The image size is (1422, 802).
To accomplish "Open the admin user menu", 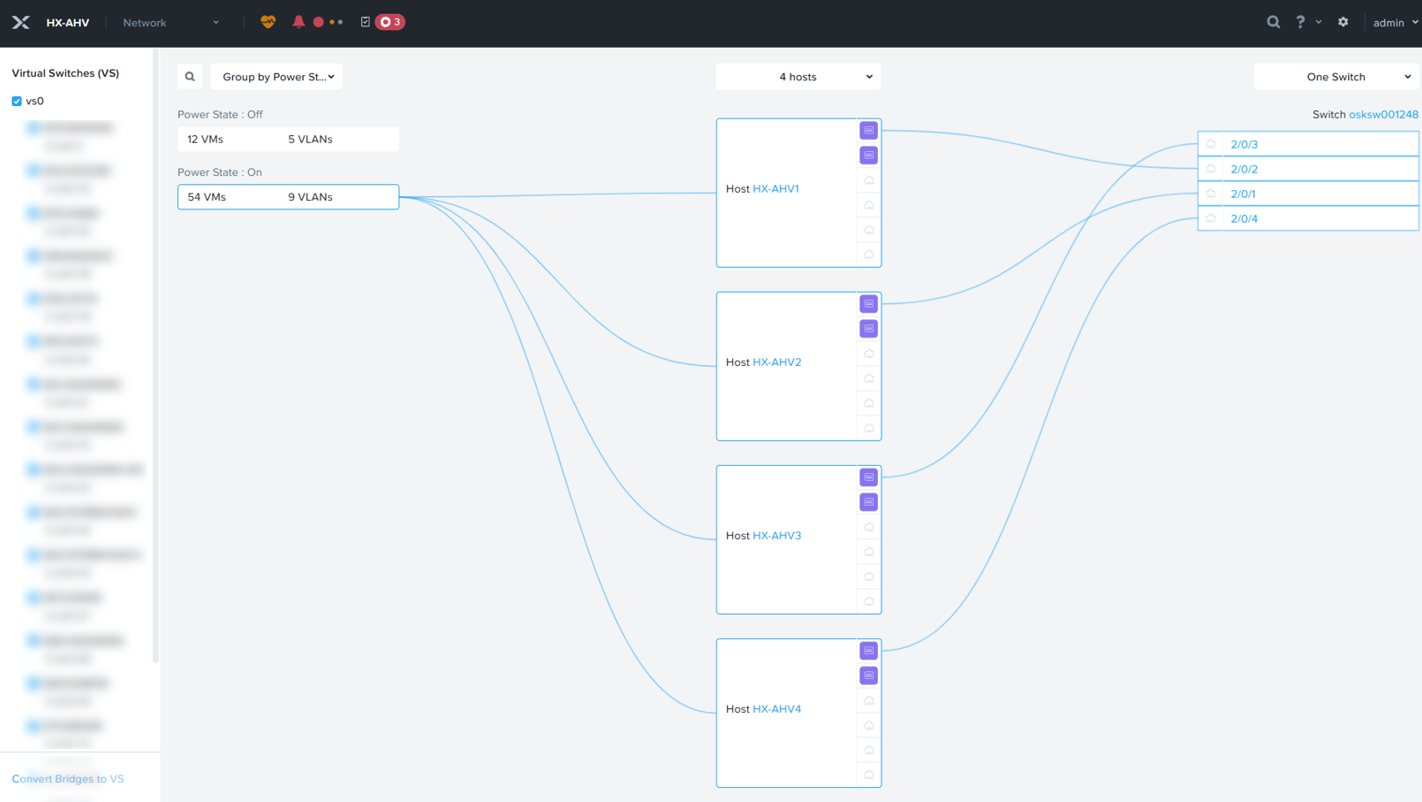I will point(1394,22).
